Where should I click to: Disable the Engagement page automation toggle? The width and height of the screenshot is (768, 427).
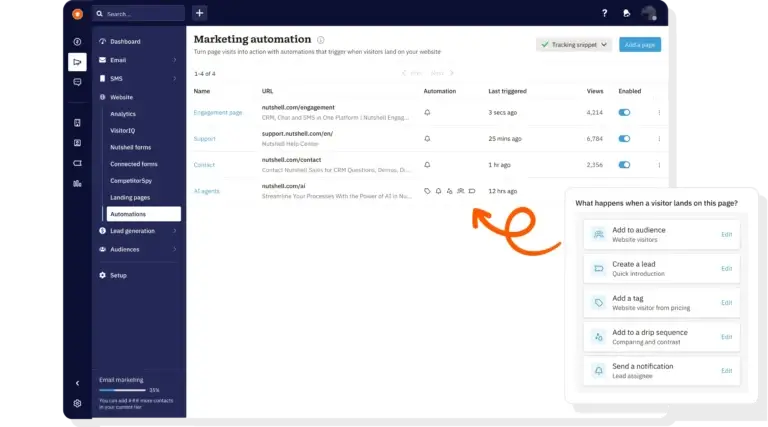(624, 113)
